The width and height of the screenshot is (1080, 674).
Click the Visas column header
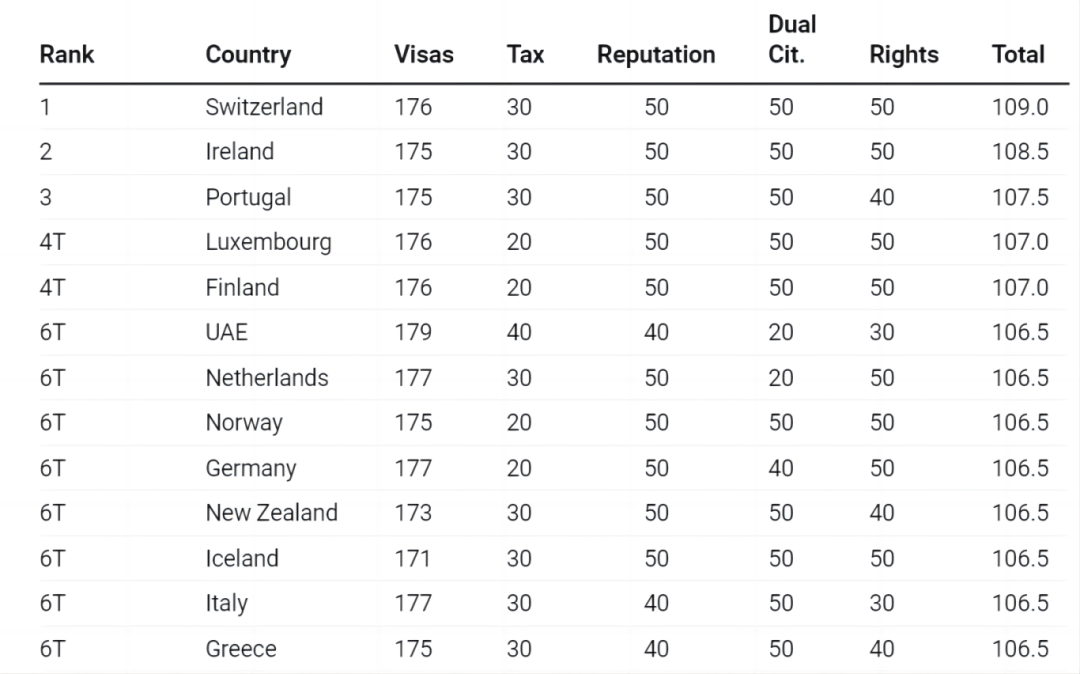(x=423, y=55)
